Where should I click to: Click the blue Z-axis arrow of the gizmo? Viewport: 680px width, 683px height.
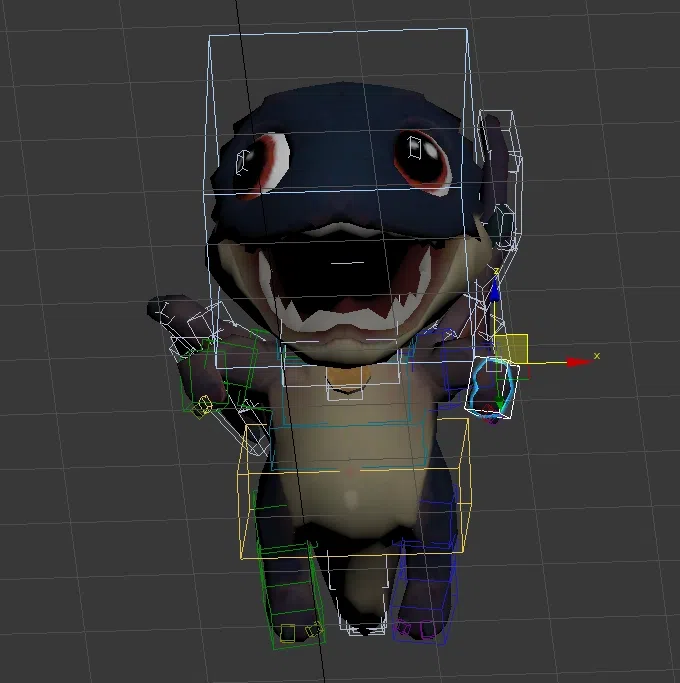click(x=494, y=292)
